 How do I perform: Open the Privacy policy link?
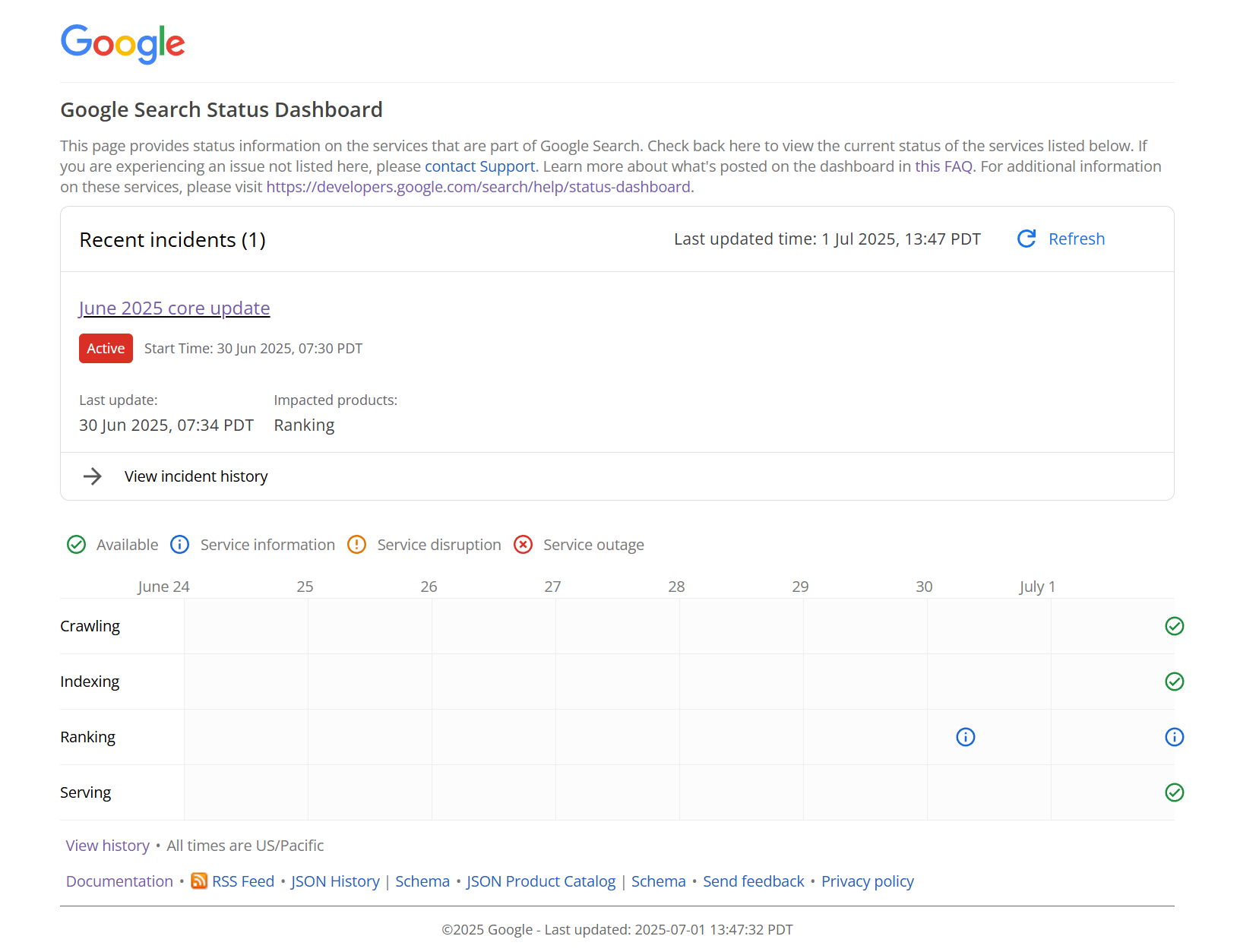click(x=868, y=881)
